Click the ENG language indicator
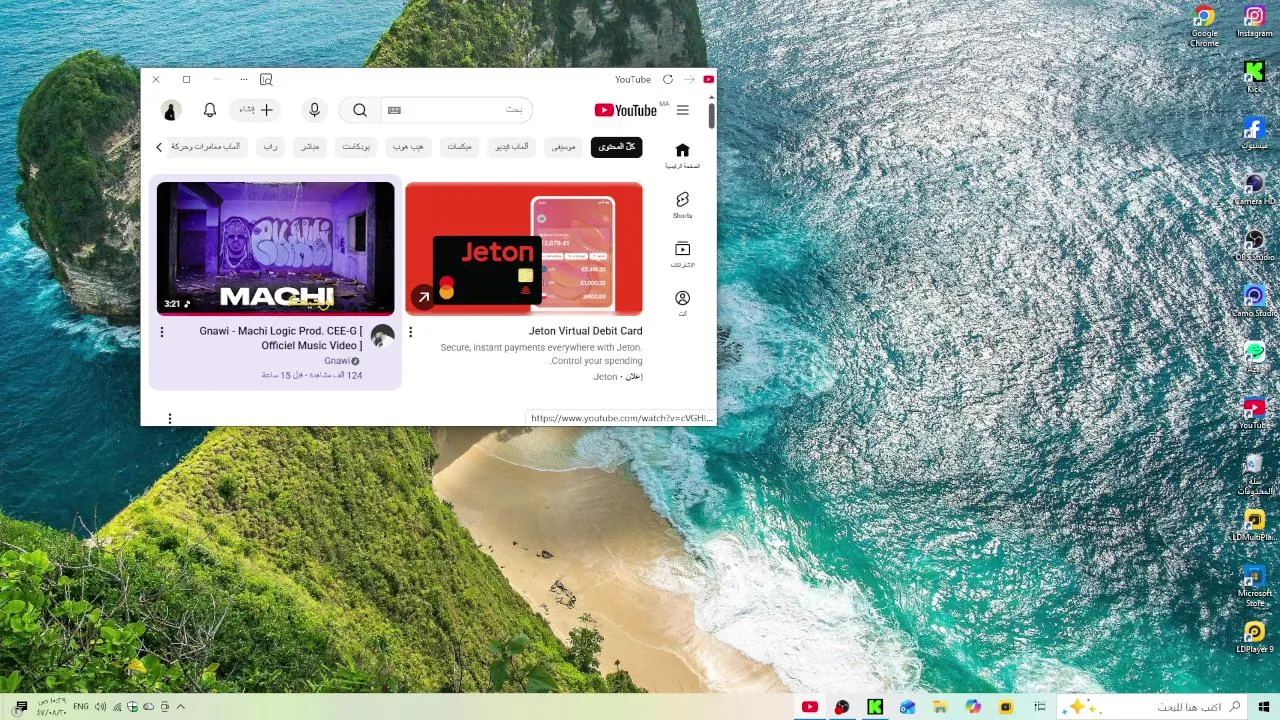 point(81,707)
